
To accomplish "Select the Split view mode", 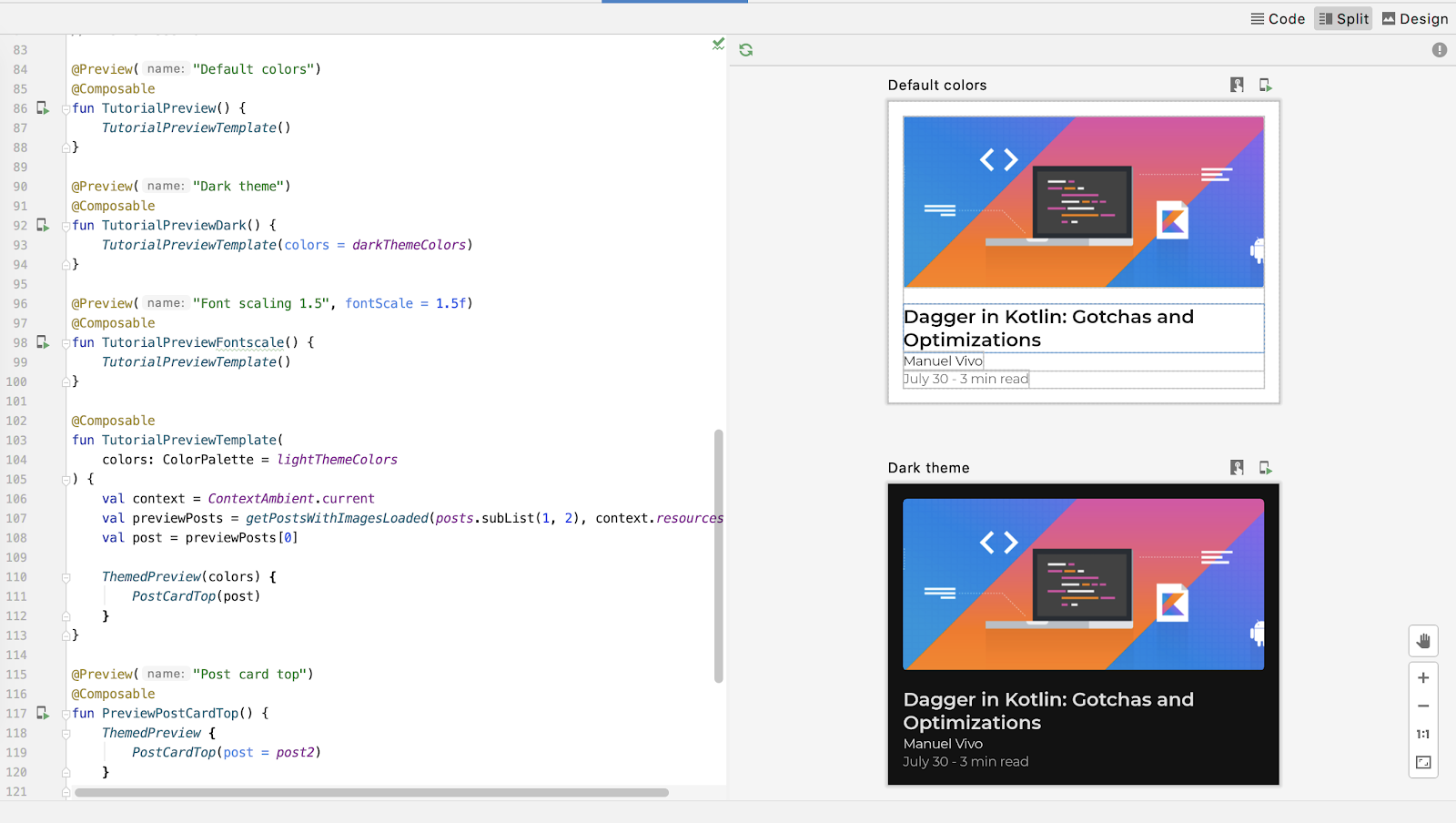I will (x=1343, y=19).
